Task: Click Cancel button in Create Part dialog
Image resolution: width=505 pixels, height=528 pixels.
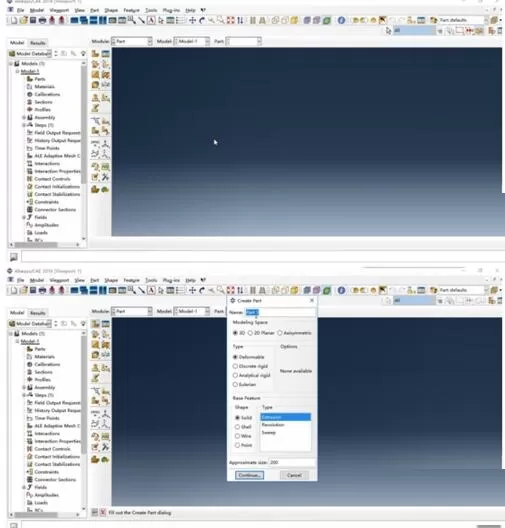Action: [x=294, y=475]
